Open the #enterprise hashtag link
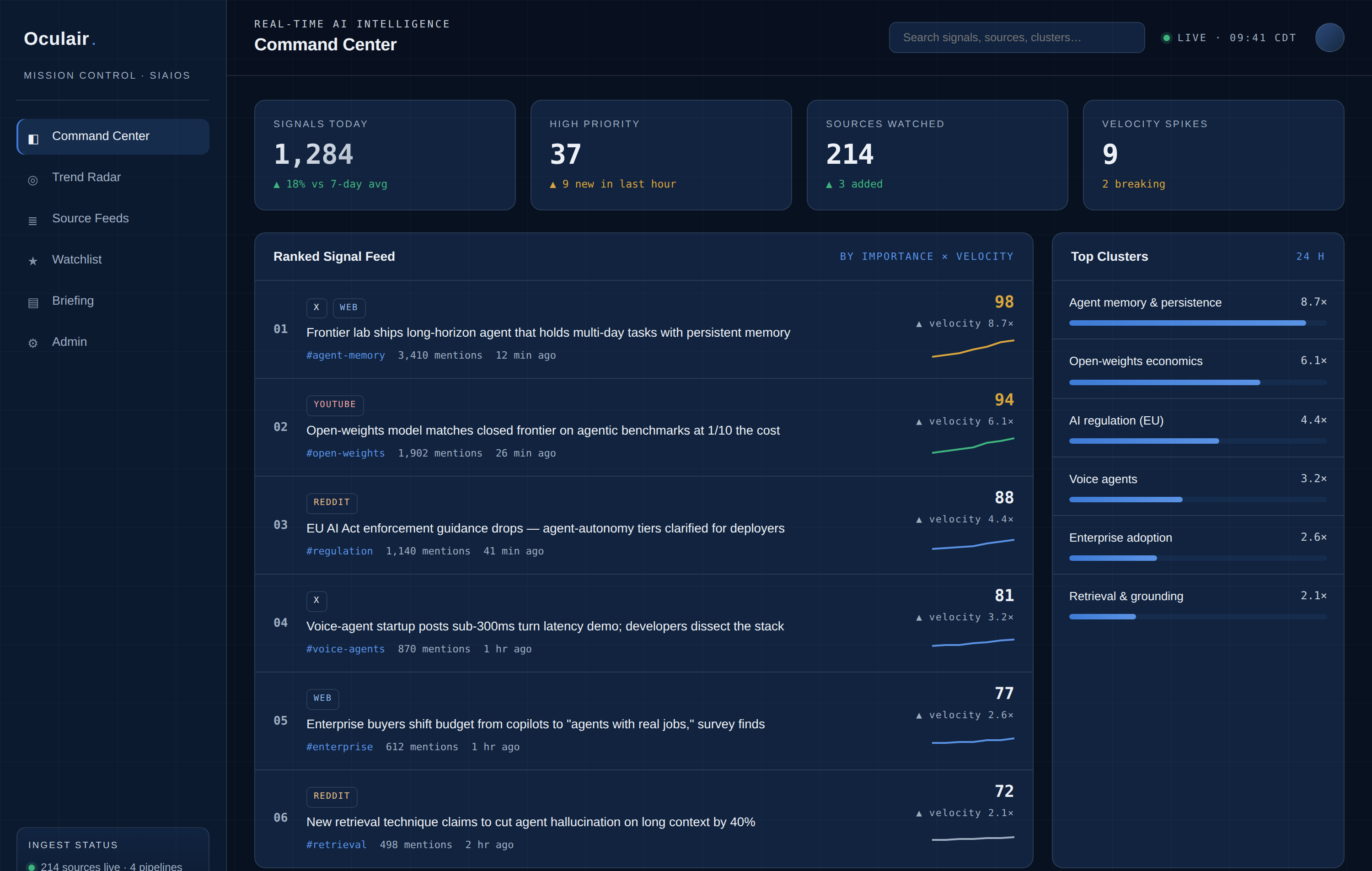The image size is (1372, 871). pyautogui.click(x=340, y=747)
